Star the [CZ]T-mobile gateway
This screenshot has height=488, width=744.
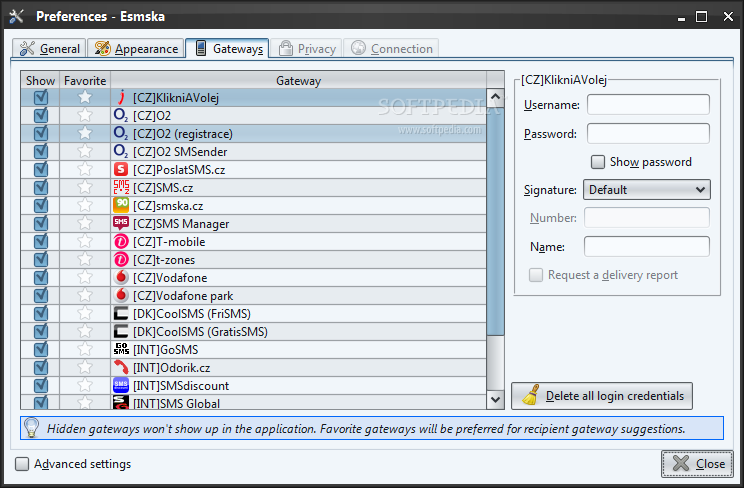(x=85, y=242)
